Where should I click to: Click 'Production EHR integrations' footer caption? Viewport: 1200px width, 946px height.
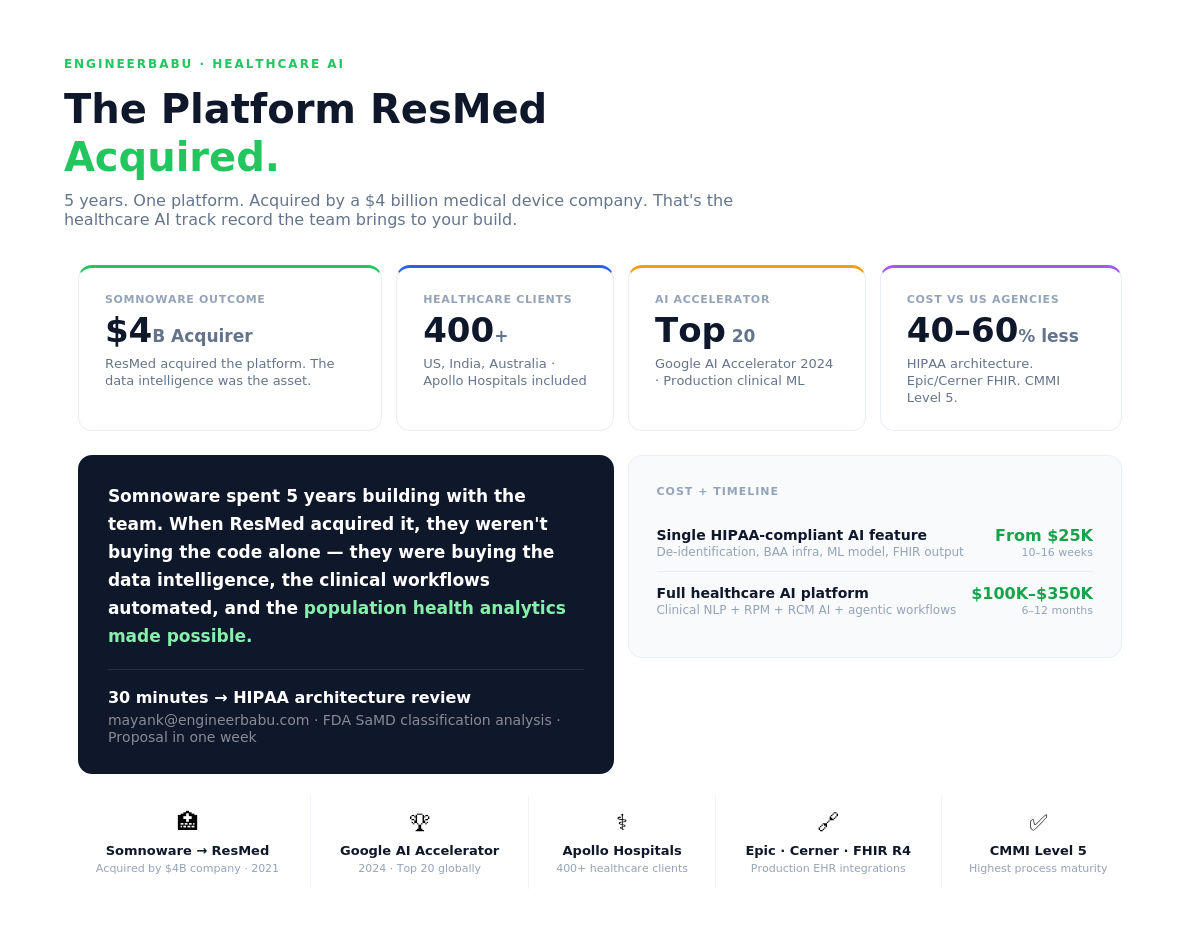coord(828,868)
